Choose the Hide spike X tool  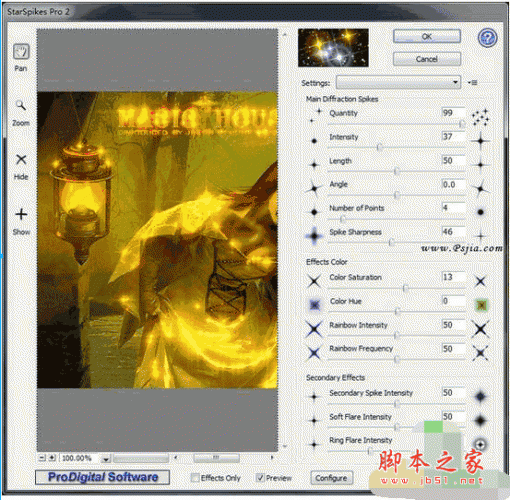click(x=21, y=160)
